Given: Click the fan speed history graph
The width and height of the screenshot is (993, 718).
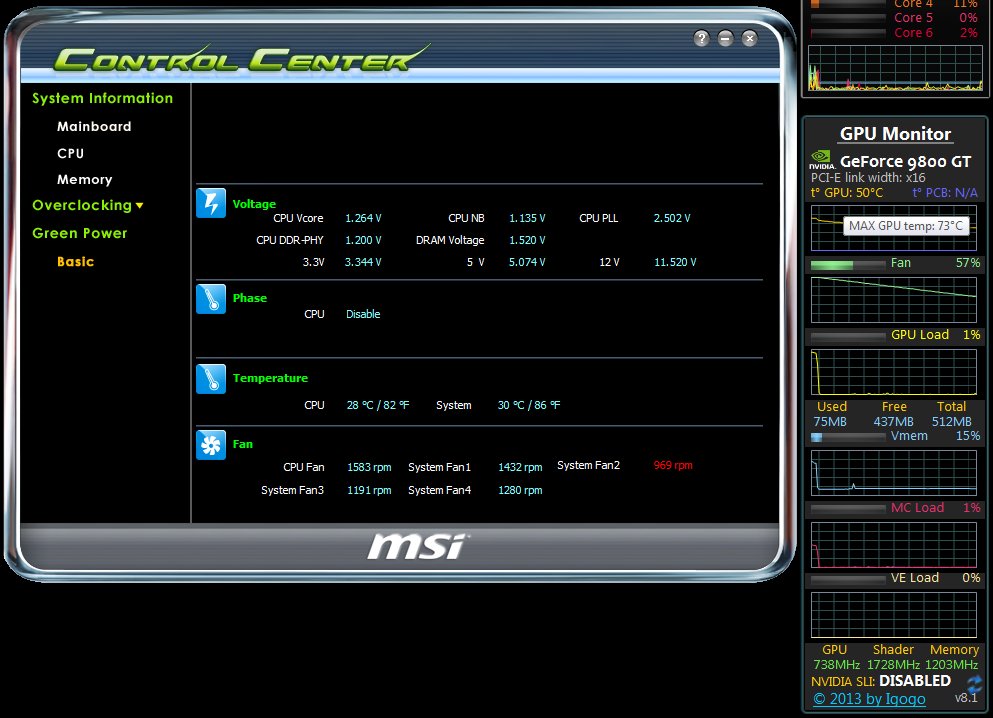Looking at the screenshot, I should (894, 299).
